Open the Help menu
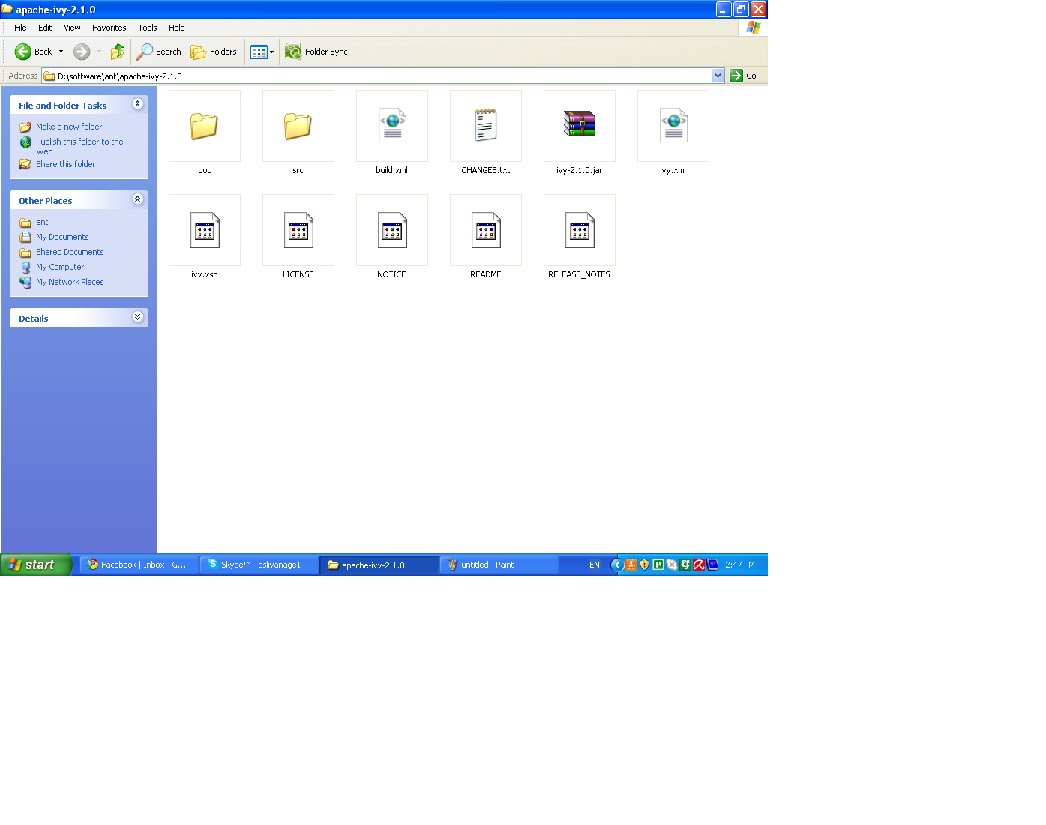The image size is (1046, 825). pos(176,28)
